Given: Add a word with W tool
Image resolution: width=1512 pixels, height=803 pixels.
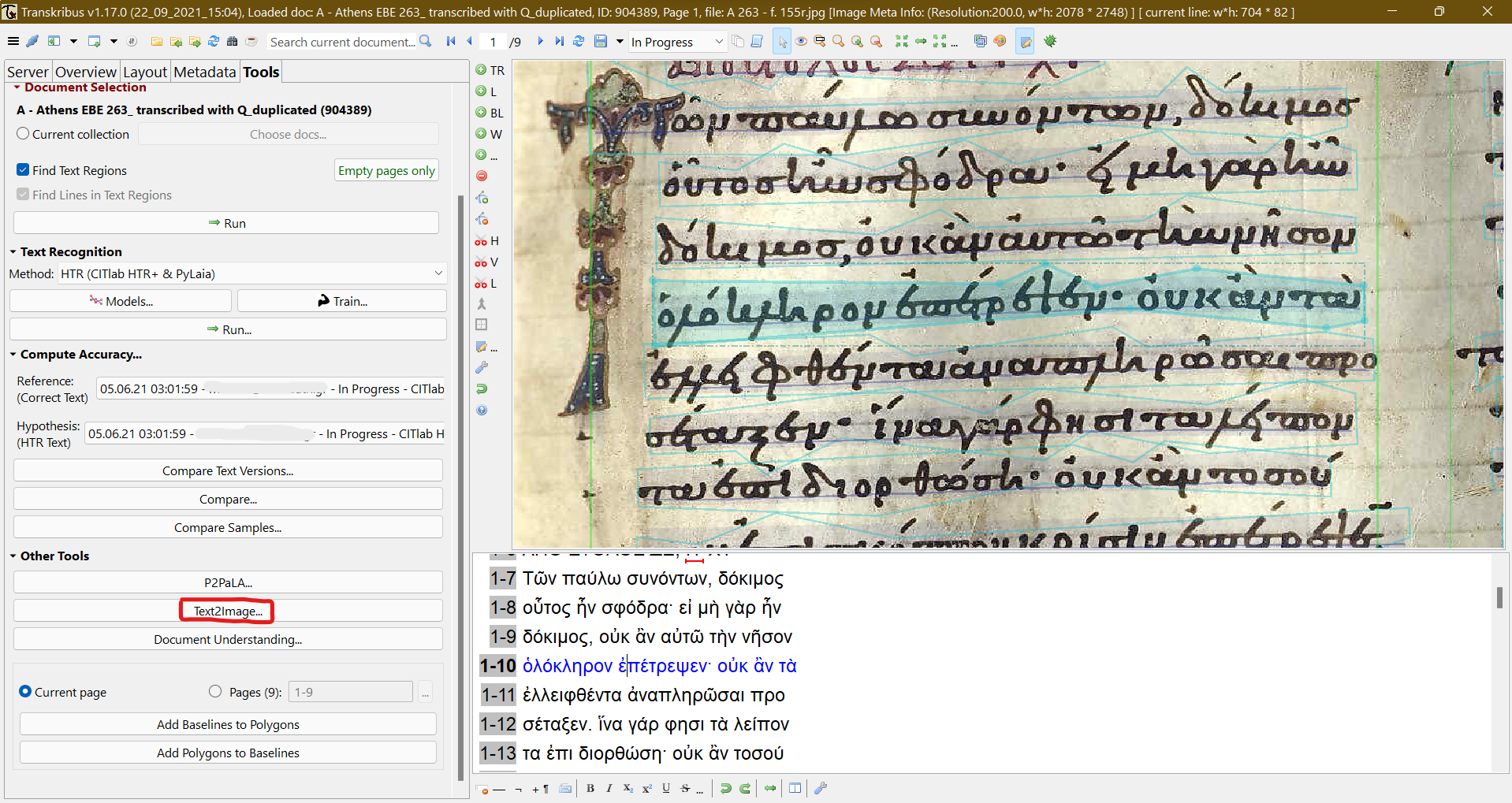Looking at the screenshot, I should [490, 134].
